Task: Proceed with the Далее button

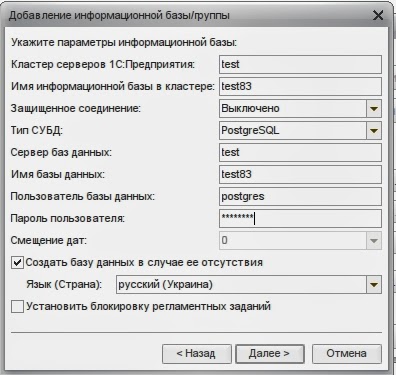Action: pos(270,354)
